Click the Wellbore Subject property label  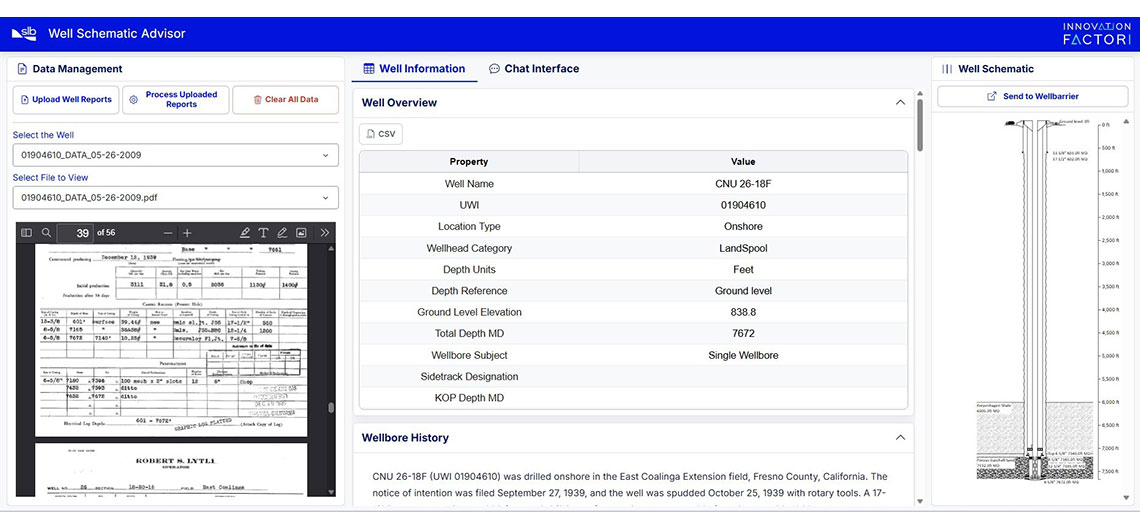[469, 355]
